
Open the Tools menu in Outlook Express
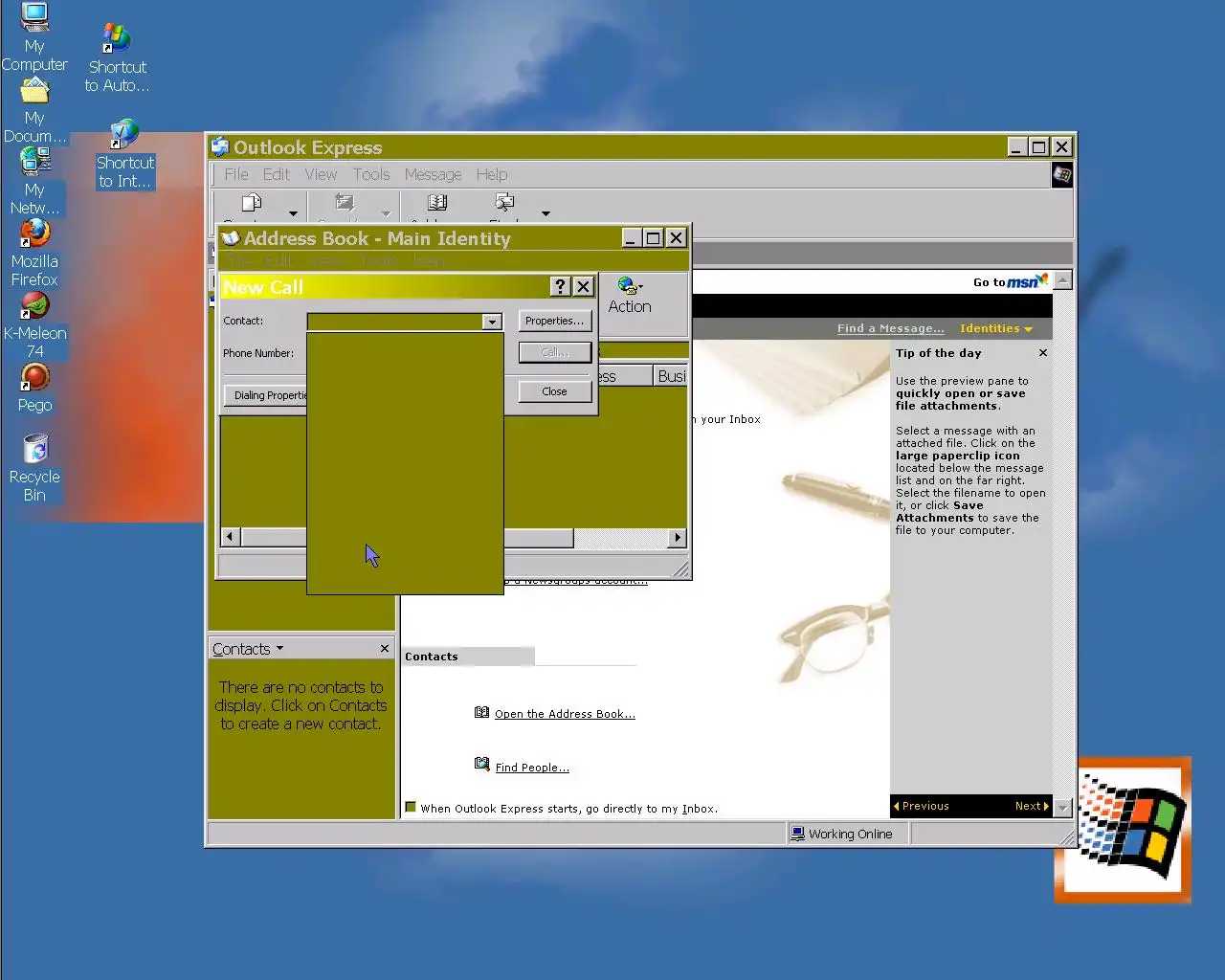click(x=371, y=174)
